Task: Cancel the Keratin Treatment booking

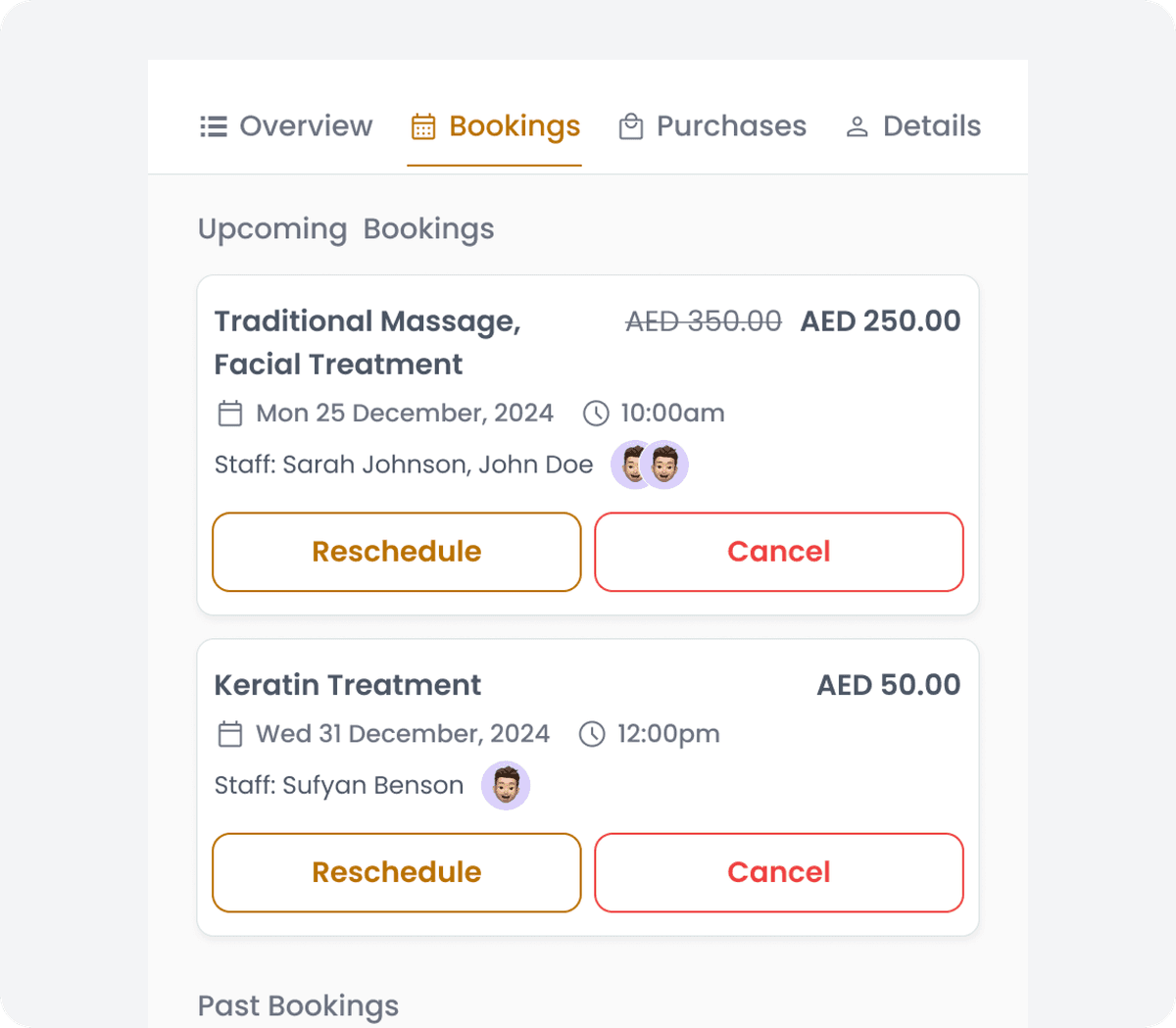Action: click(x=779, y=872)
